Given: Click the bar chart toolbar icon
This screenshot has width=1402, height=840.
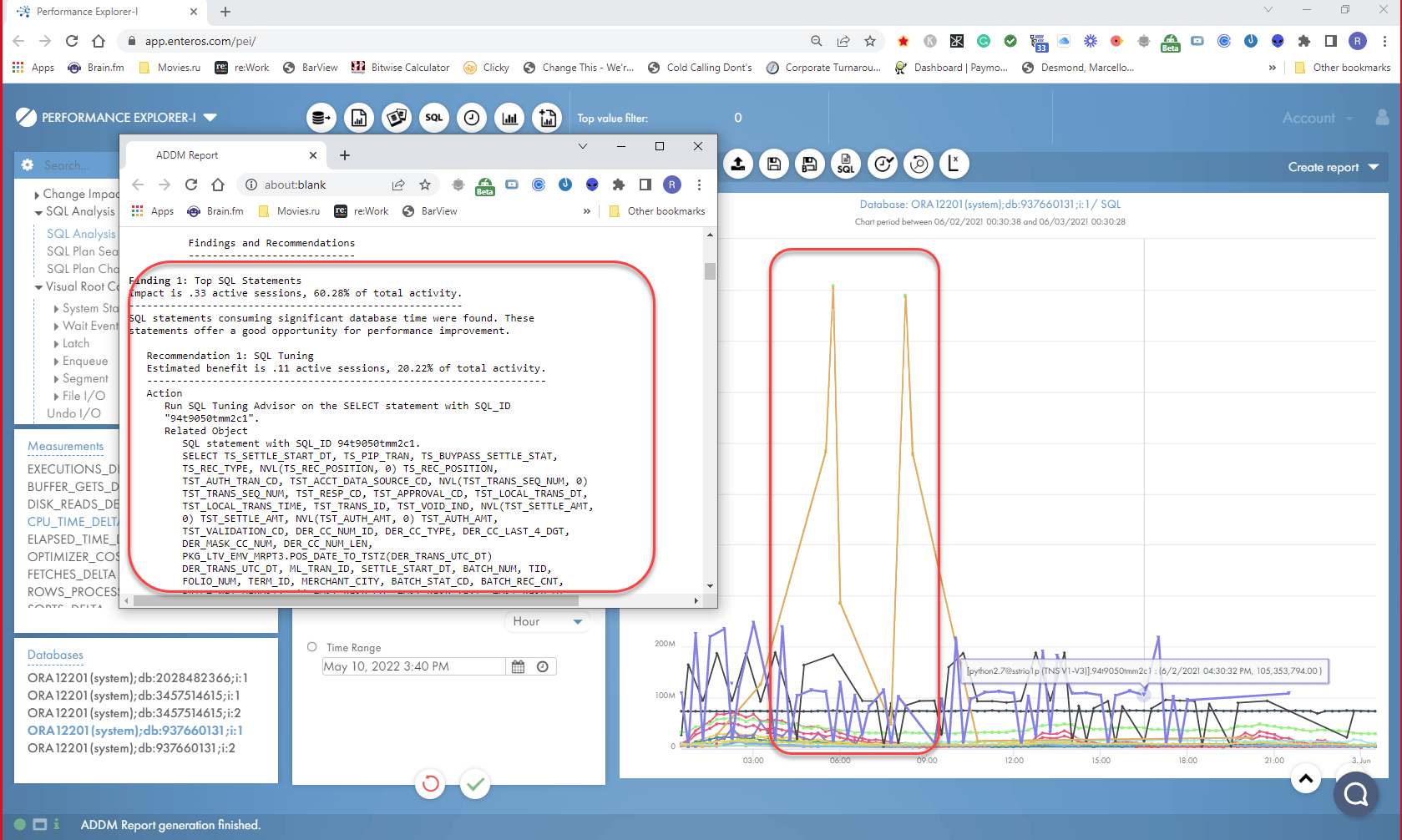Looking at the screenshot, I should (509, 118).
